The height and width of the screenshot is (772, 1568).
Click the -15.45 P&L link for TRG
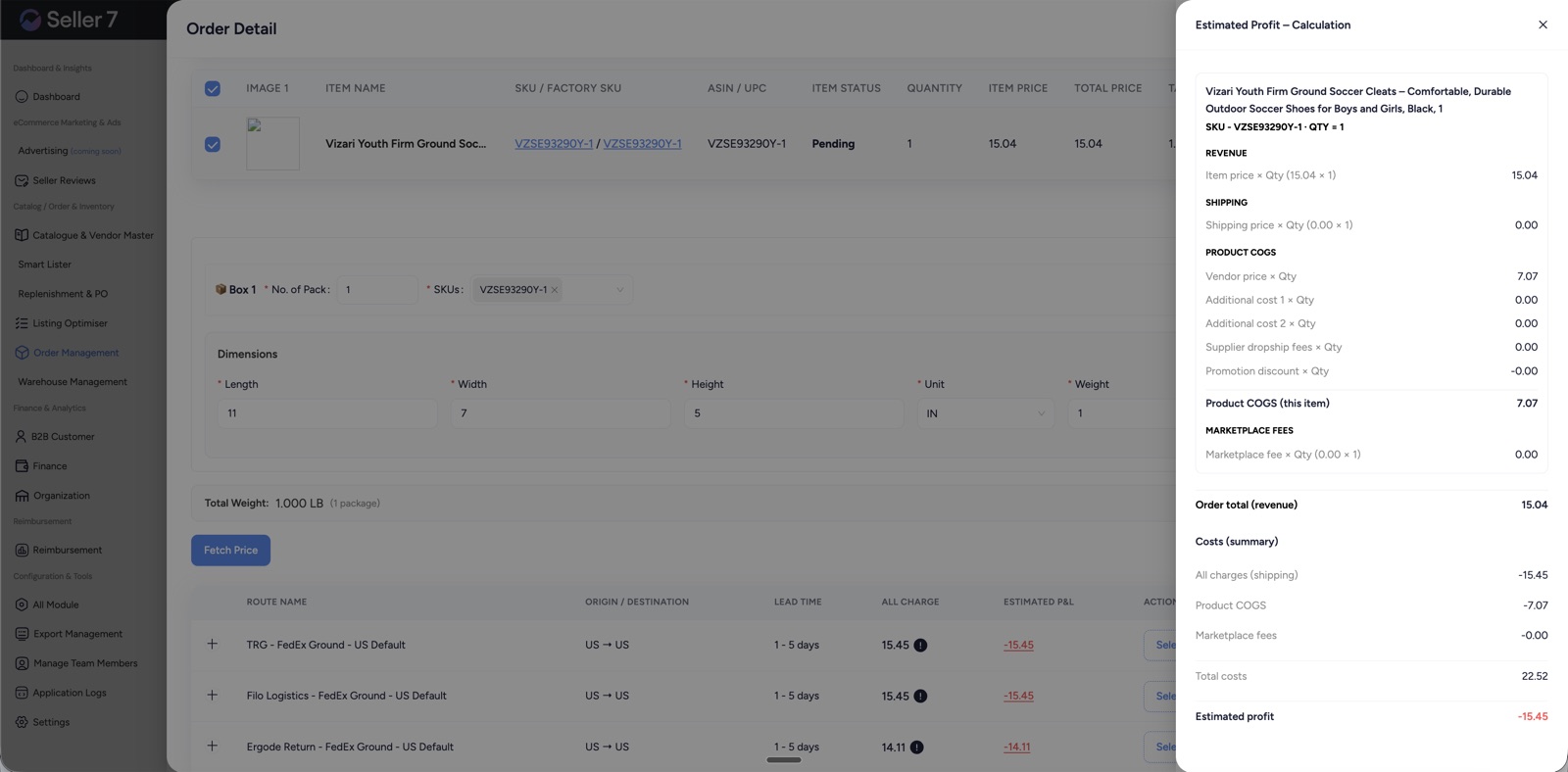(1018, 646)
